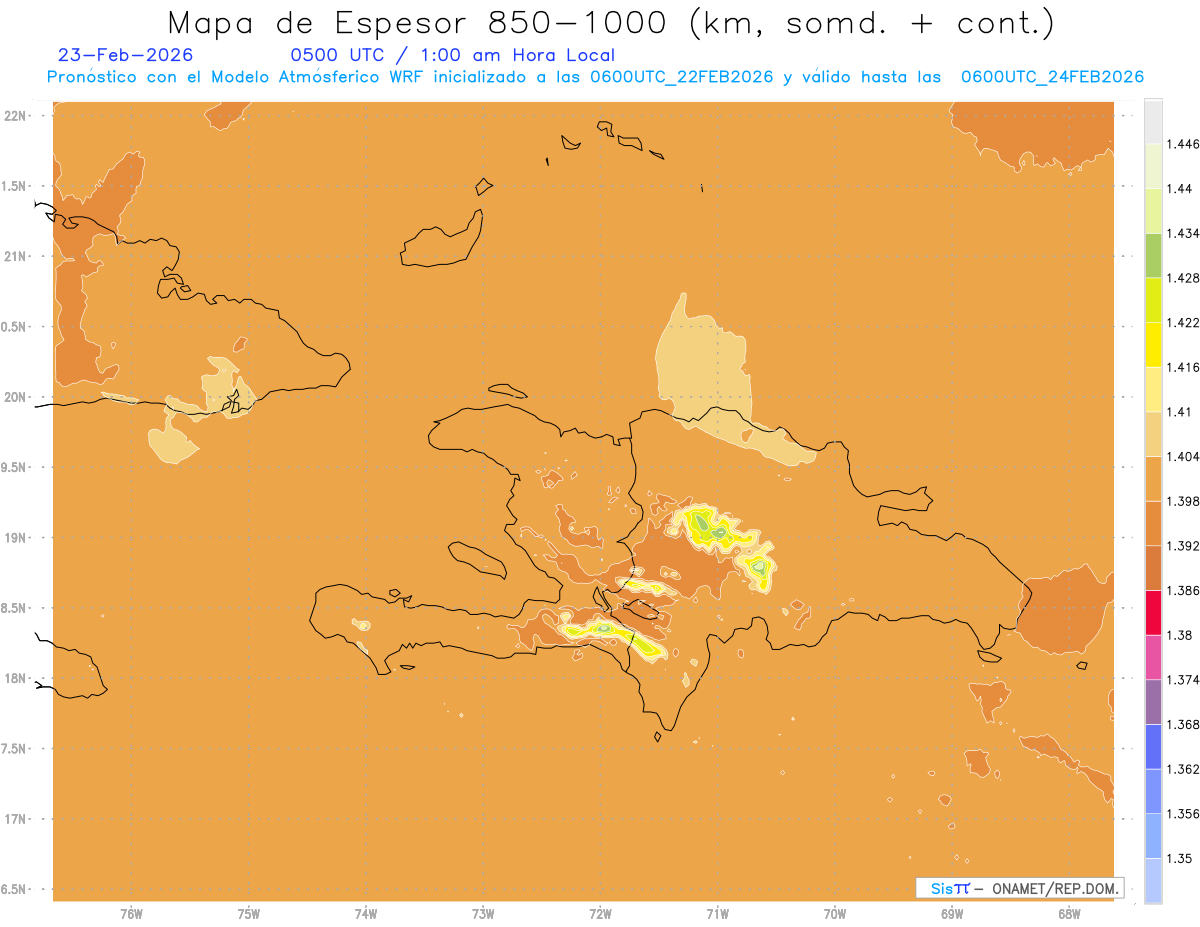This screenshot has width=1200, height=927.
Task: Click the longitude label '76W'
Action: click(131, 914)
